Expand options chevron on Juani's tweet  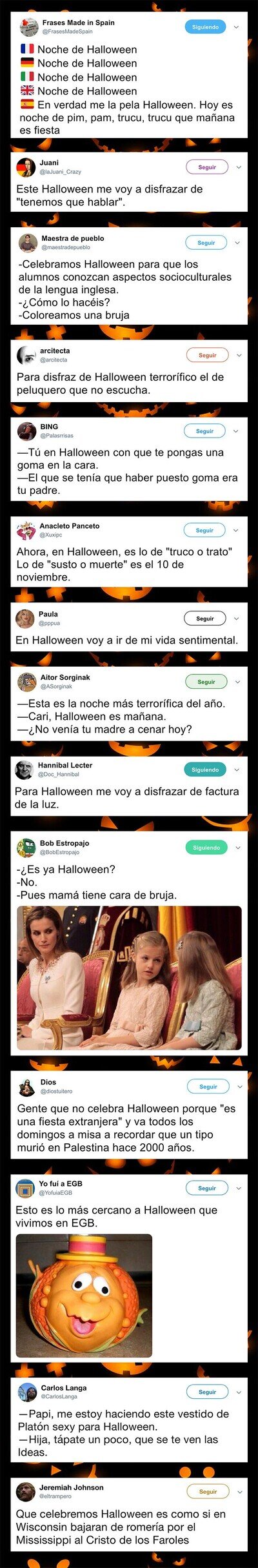(239, 167)
